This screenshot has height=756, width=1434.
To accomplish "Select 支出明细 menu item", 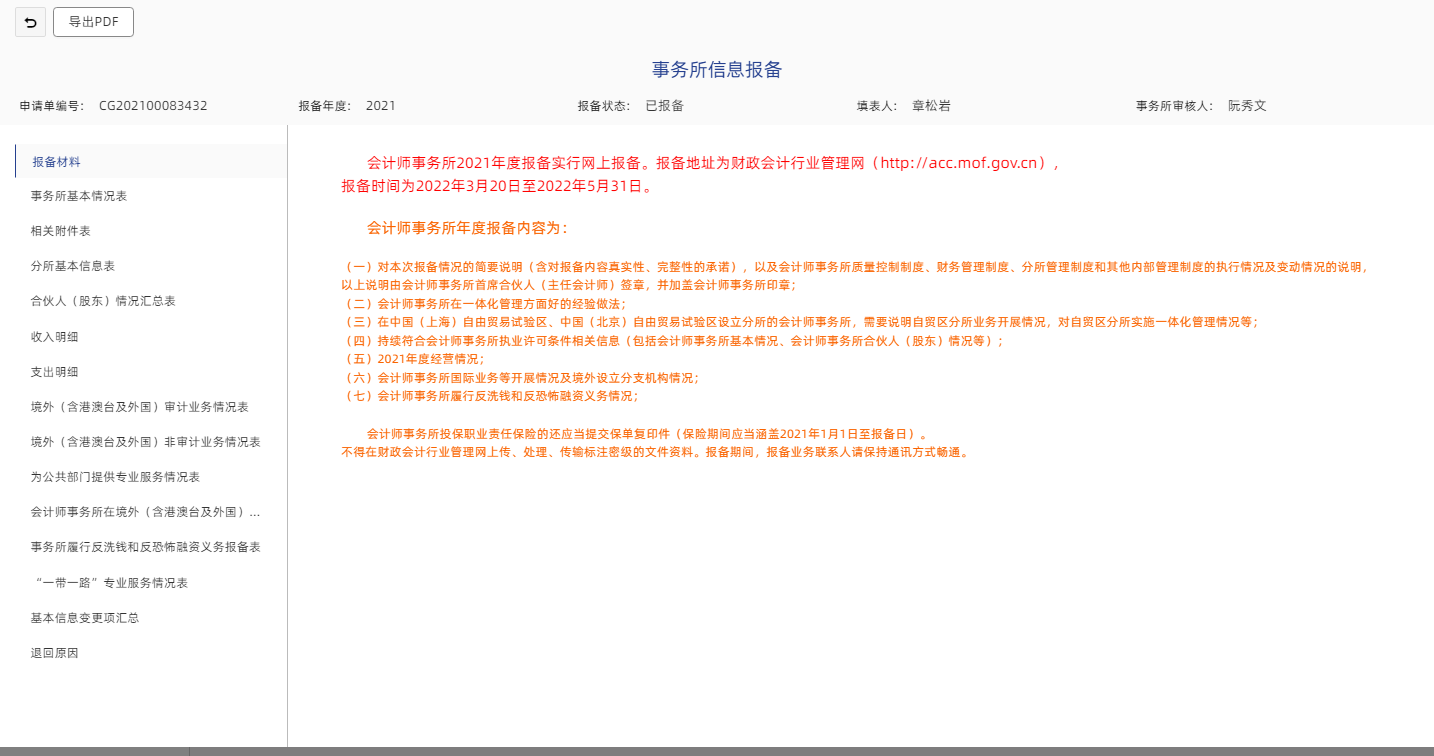I will 55,372.
